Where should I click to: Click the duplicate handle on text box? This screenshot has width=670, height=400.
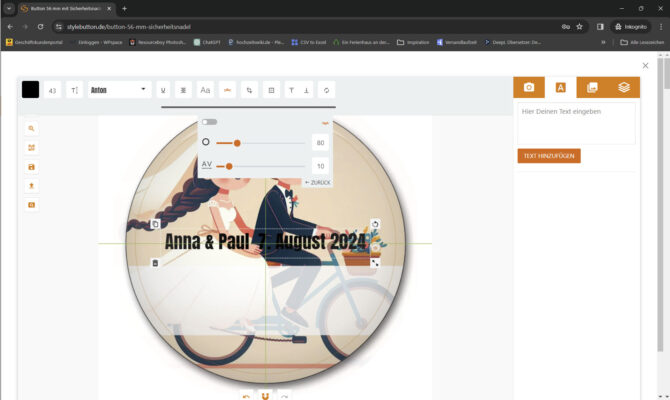coord(155,224)
